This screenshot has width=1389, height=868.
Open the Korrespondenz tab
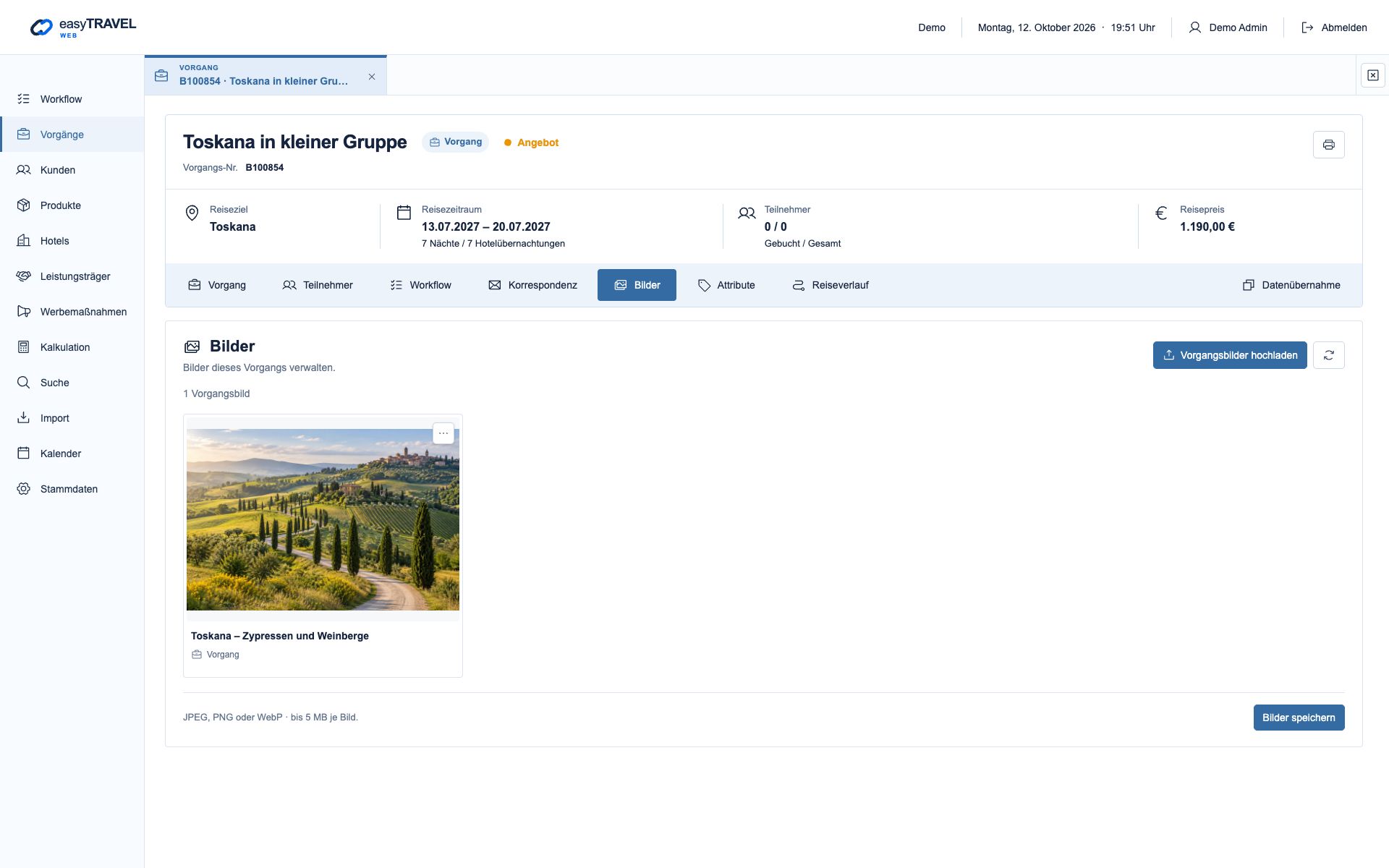(x=533, y=285)
